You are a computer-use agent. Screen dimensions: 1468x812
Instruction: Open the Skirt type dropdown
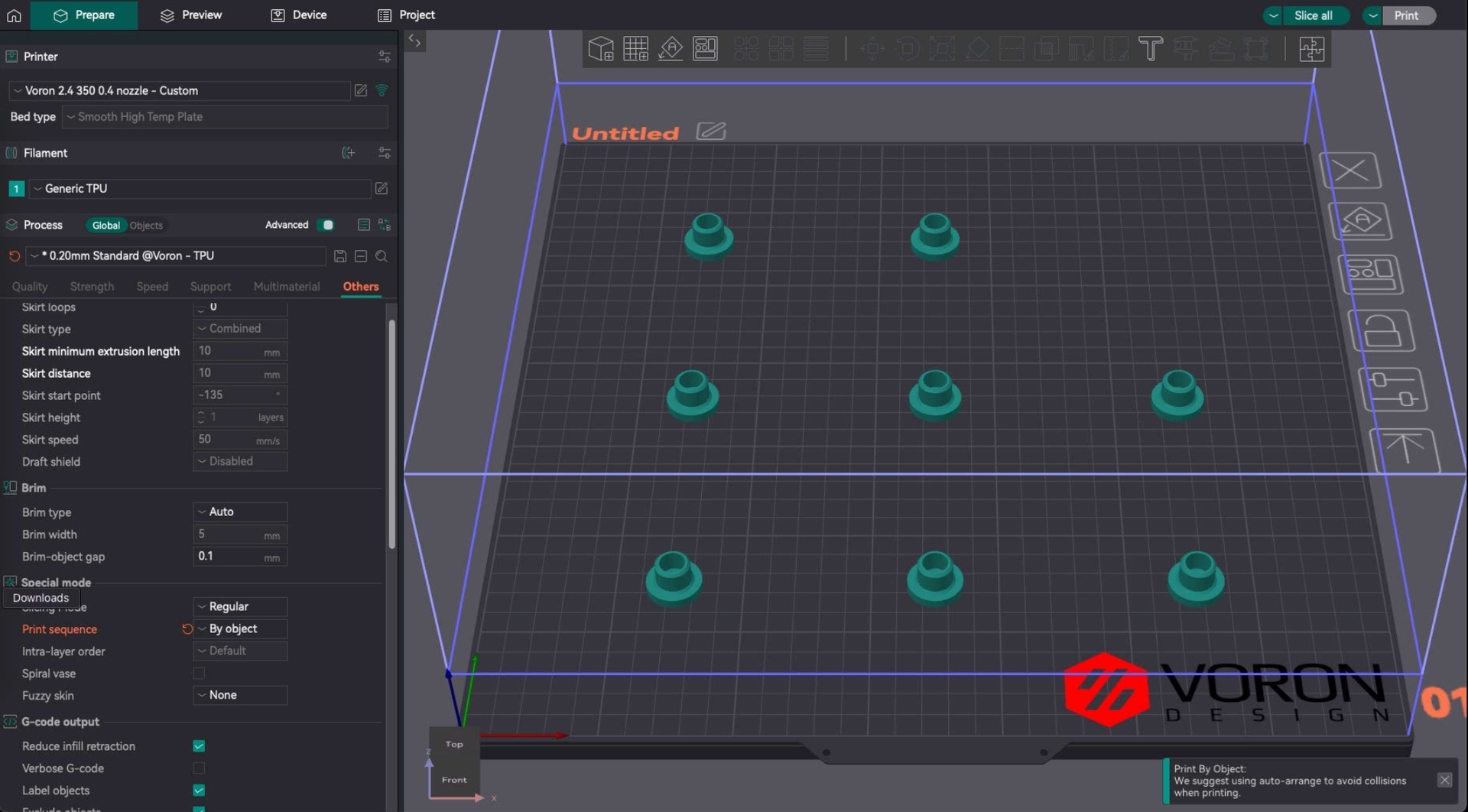(x=240, y=329)
